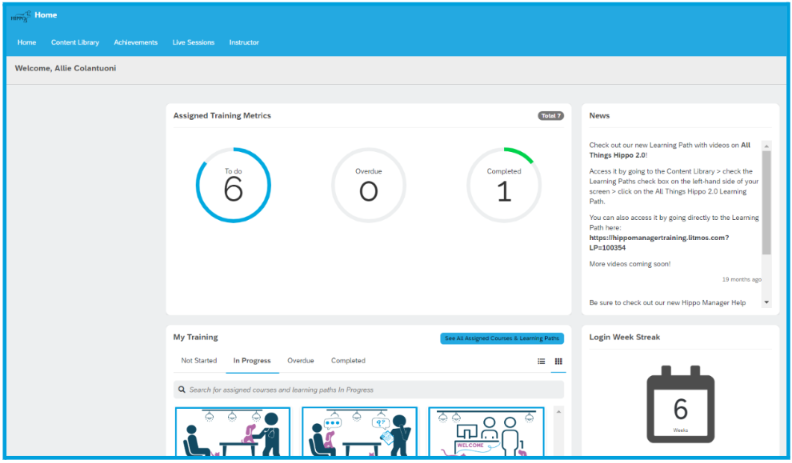Open the Overdue training tab

(301, 361)
